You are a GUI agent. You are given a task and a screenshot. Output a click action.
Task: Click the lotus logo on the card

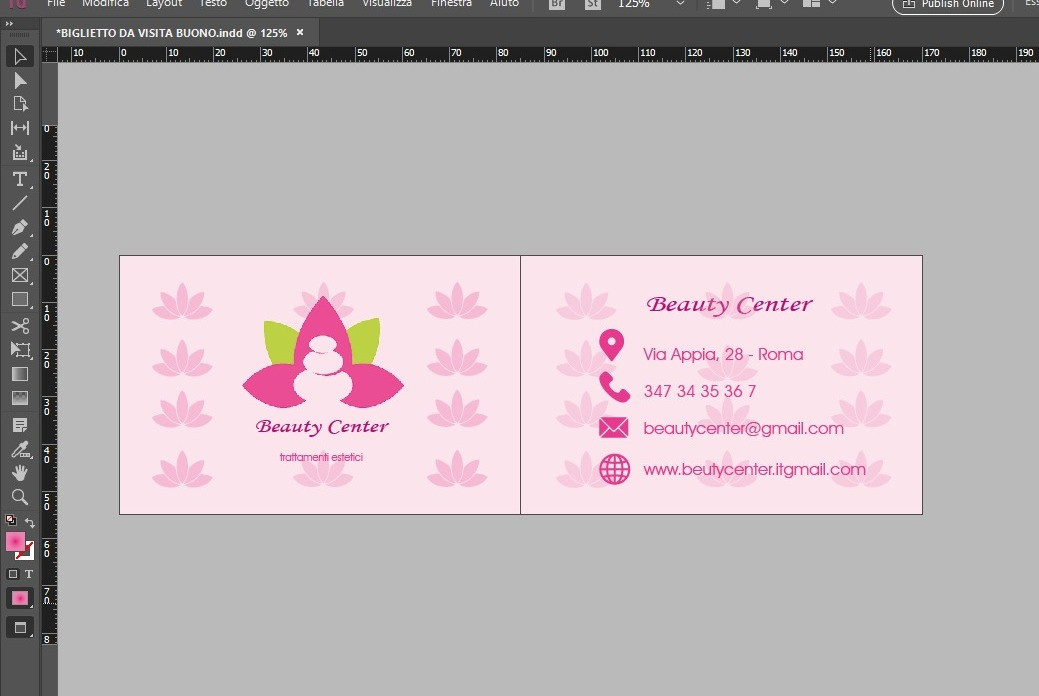323,353
